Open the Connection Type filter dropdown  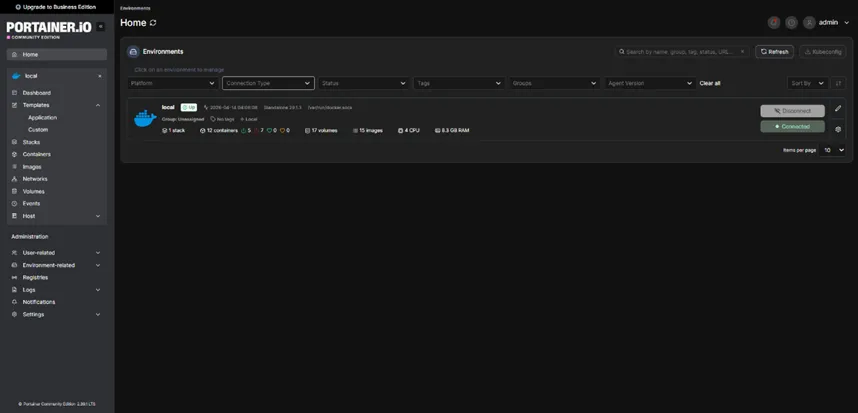268,83
